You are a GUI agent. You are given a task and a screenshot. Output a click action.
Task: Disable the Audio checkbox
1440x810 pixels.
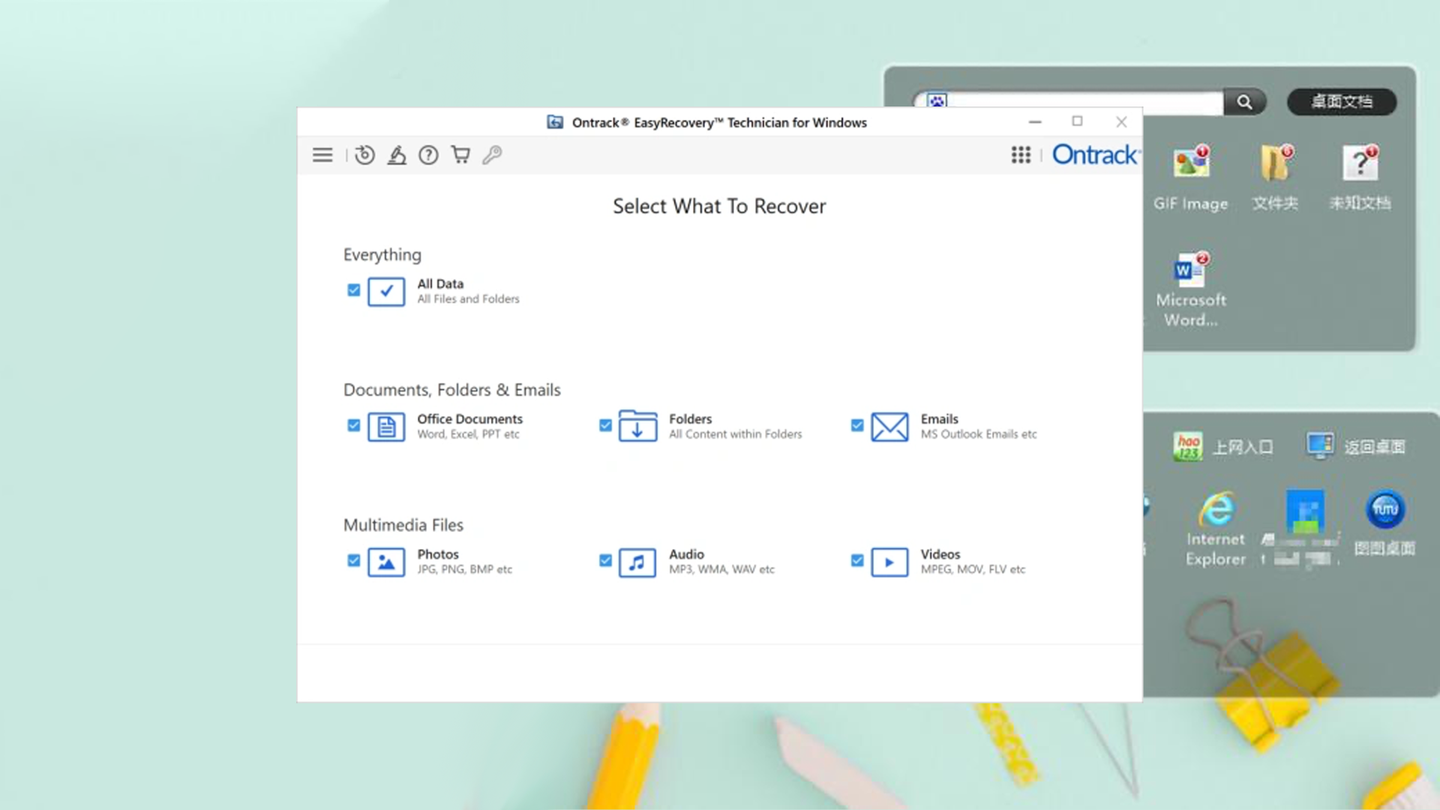click(605, 560)
